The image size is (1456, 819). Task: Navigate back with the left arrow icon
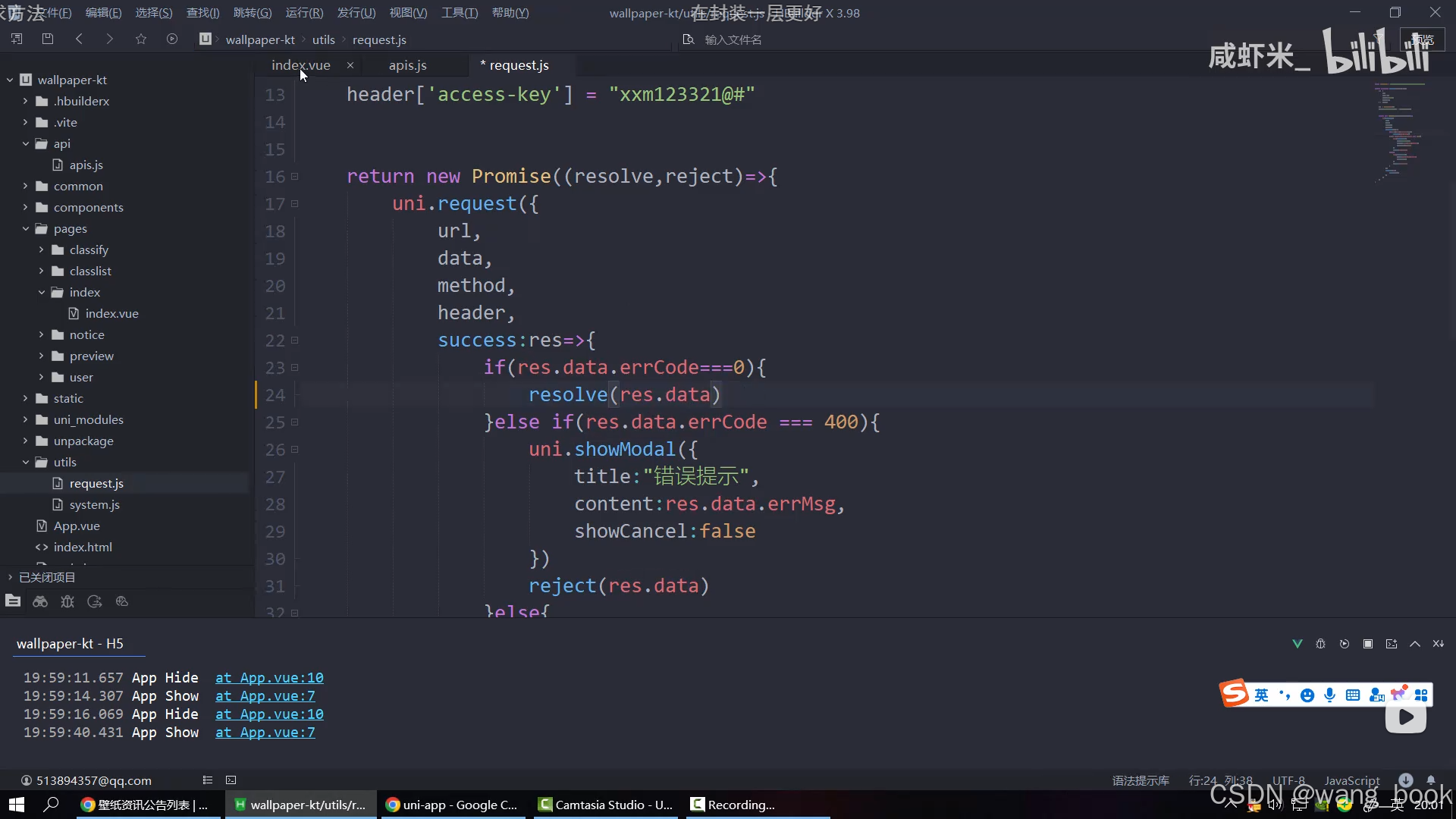point(79,39)
